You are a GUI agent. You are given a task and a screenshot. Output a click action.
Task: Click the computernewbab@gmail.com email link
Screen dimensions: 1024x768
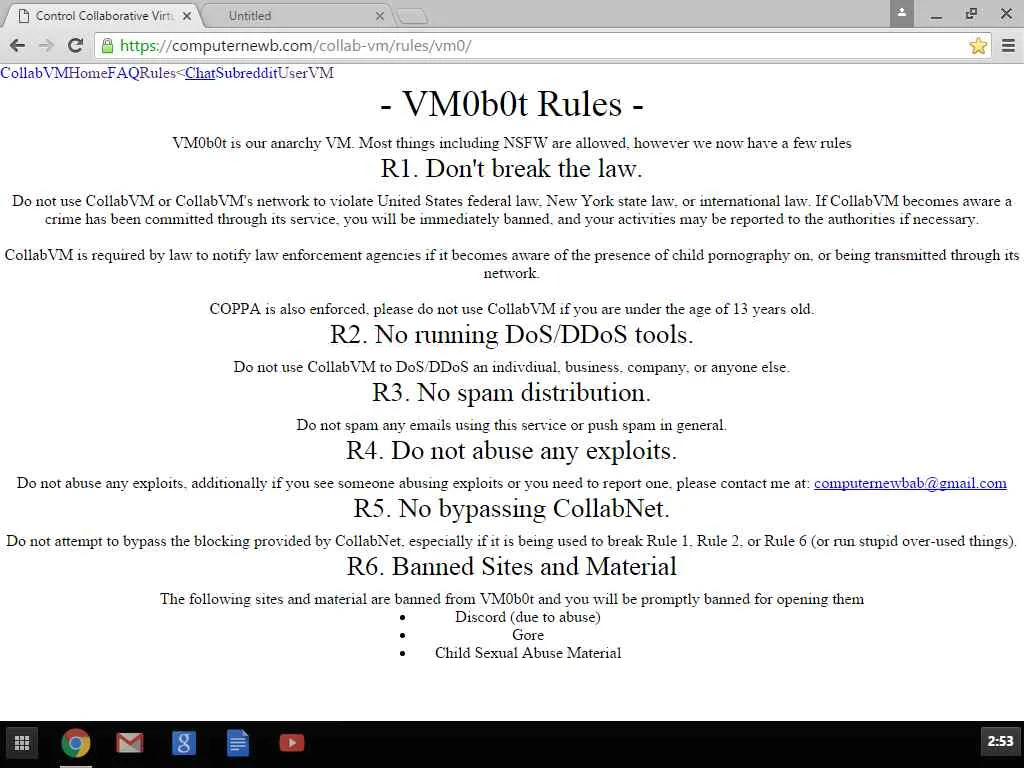coord(910,483)
